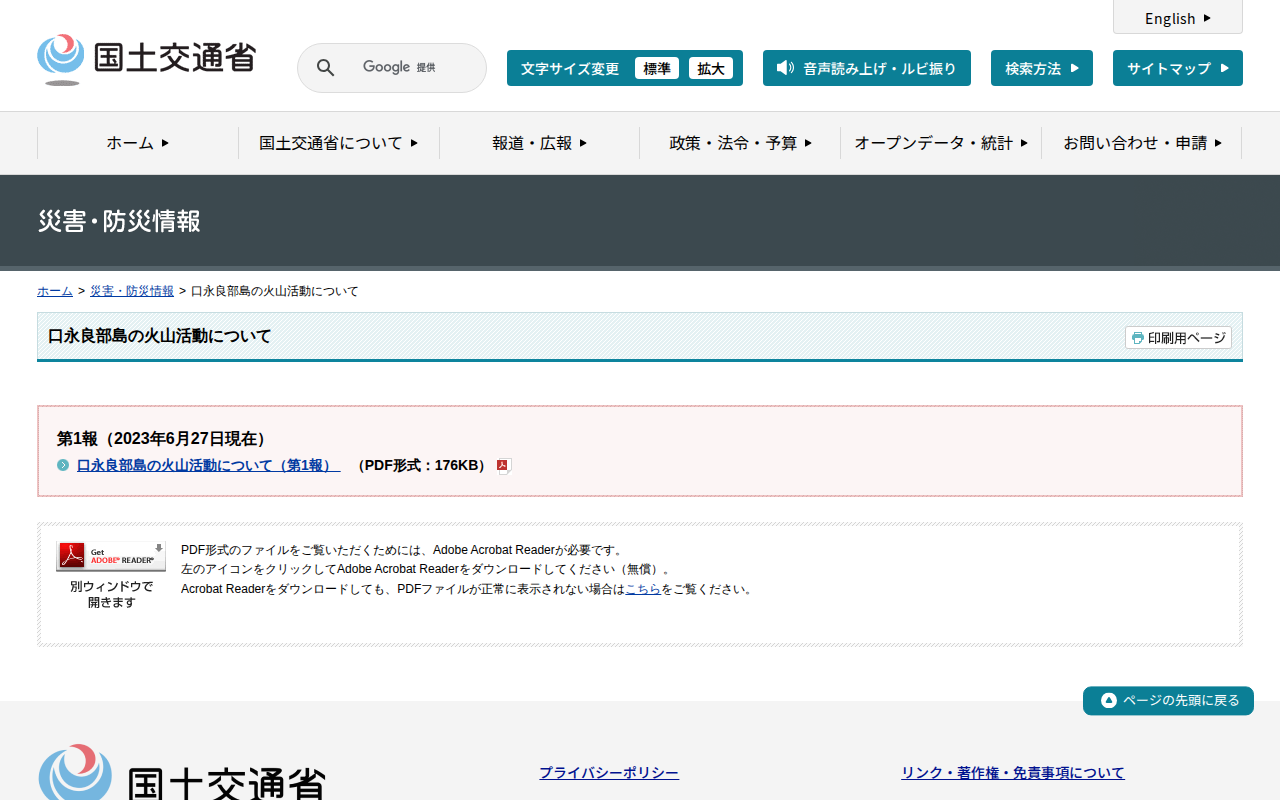
Task: Click the search magnifier icon
Action: point(325,68)
